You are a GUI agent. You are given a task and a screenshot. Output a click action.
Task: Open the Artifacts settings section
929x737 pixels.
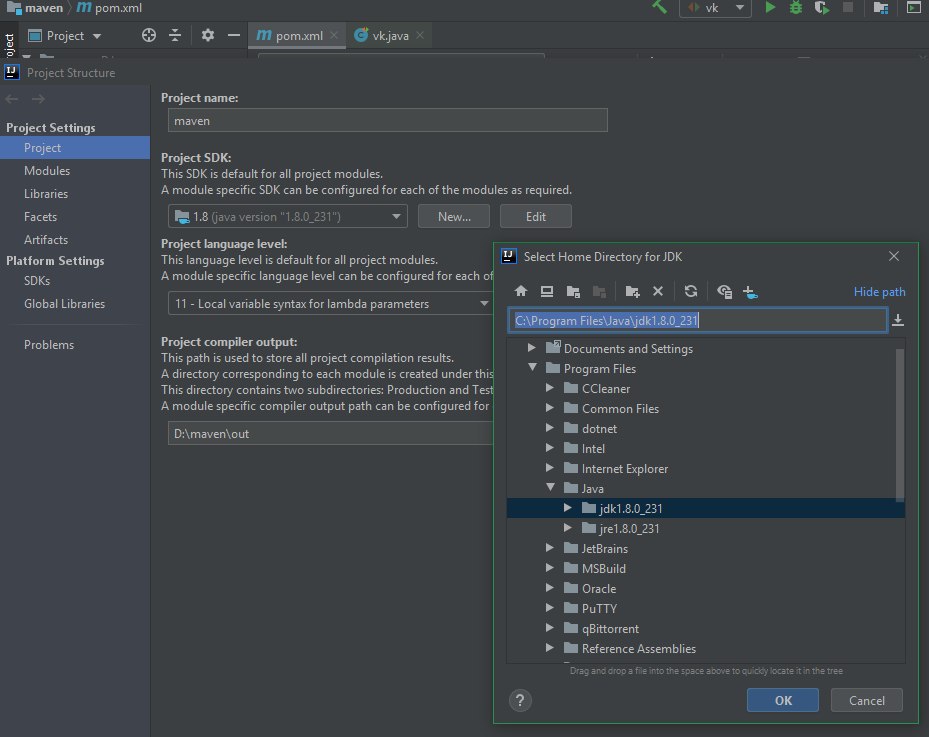pos(46,240)
